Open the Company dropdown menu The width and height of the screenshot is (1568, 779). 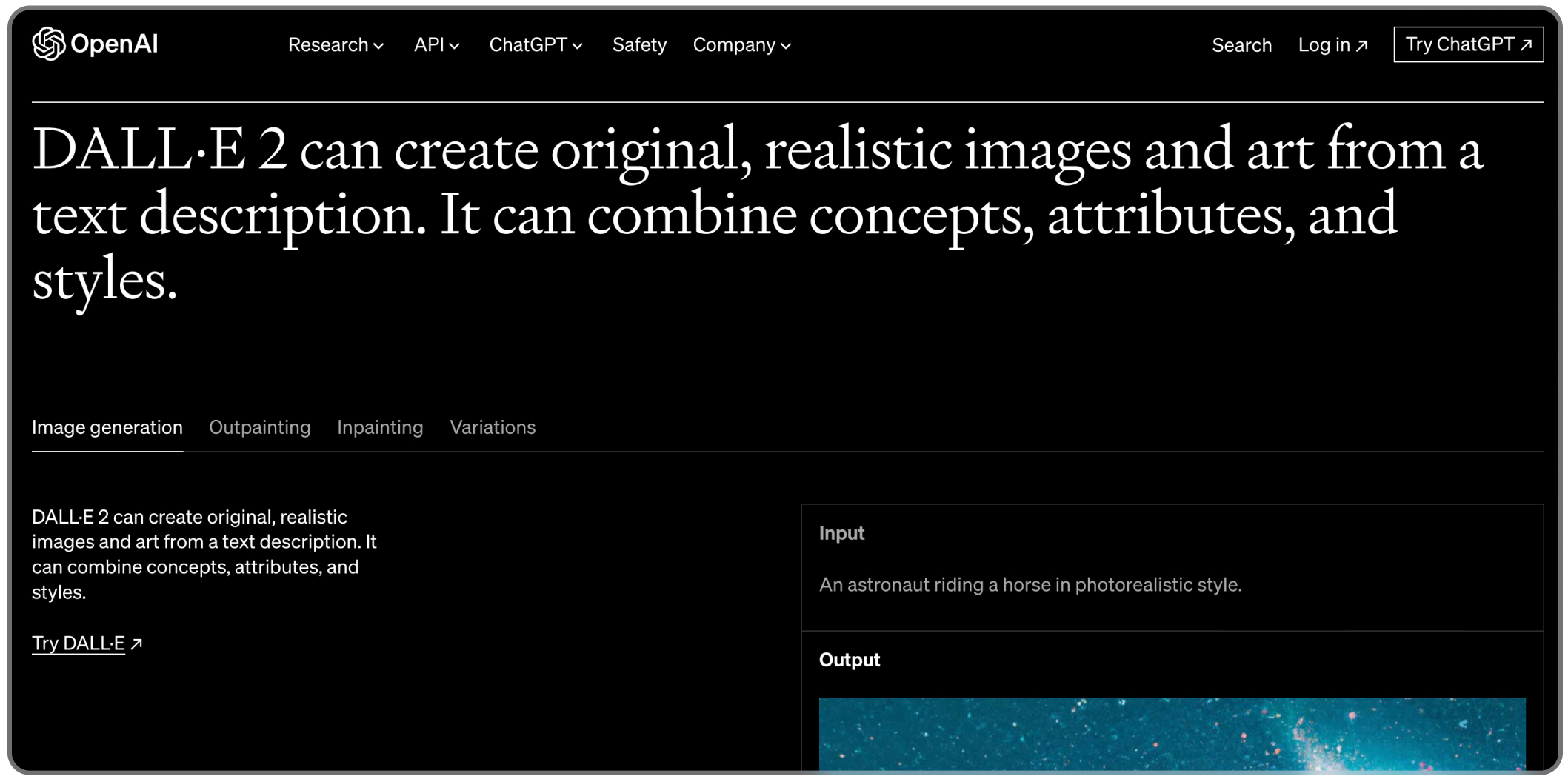click(x=742, y=45)
